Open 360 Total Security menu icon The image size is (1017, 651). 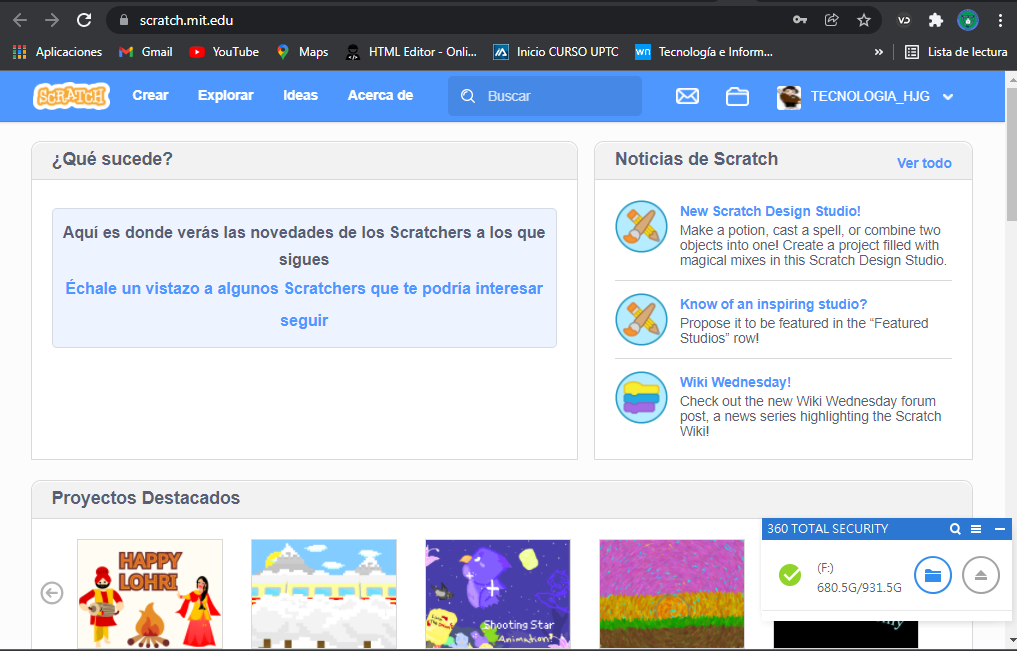pyautogui.click(x=975, y=529)
